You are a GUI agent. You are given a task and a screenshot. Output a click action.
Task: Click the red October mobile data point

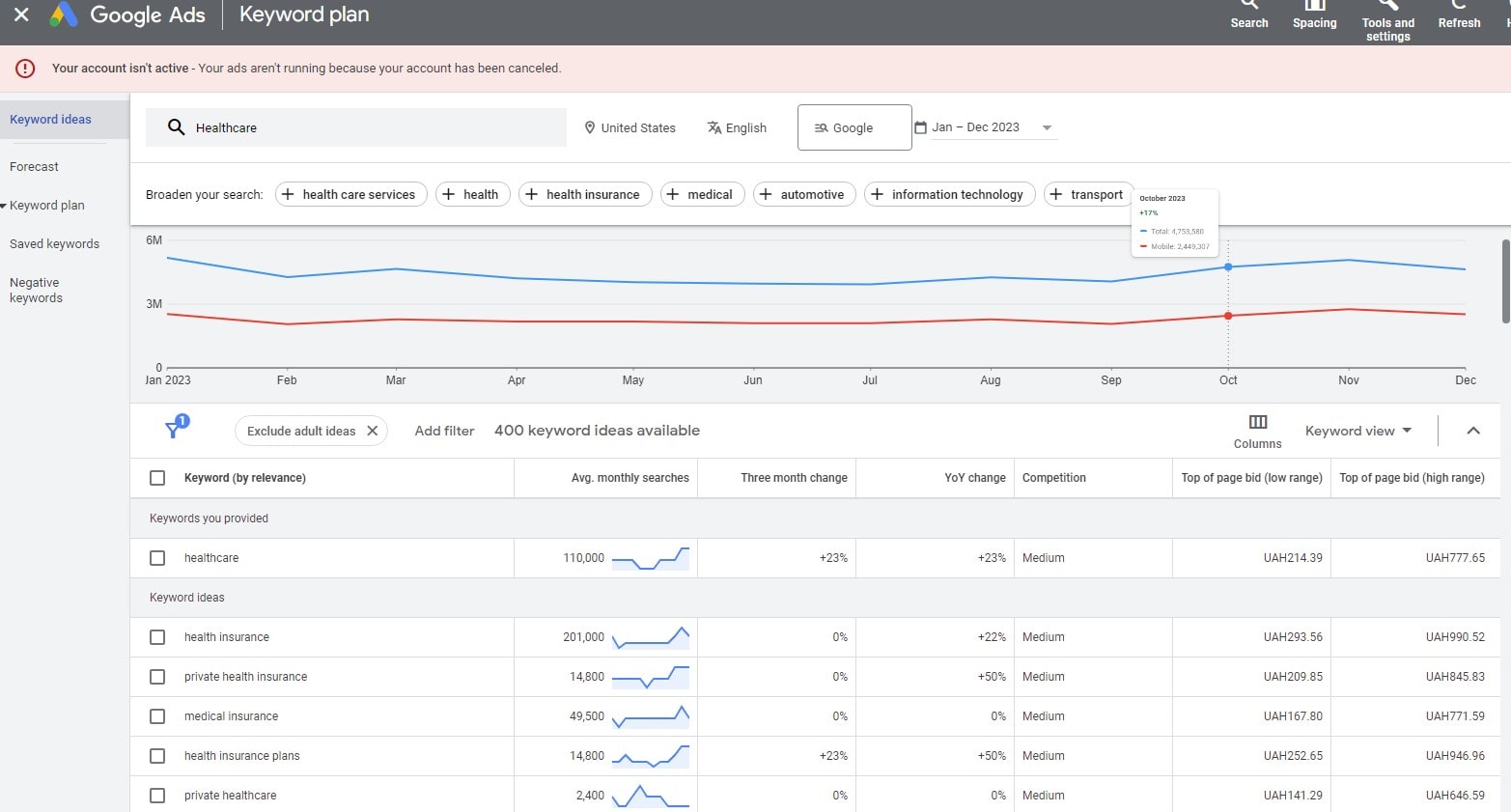tap(1228, 316)
